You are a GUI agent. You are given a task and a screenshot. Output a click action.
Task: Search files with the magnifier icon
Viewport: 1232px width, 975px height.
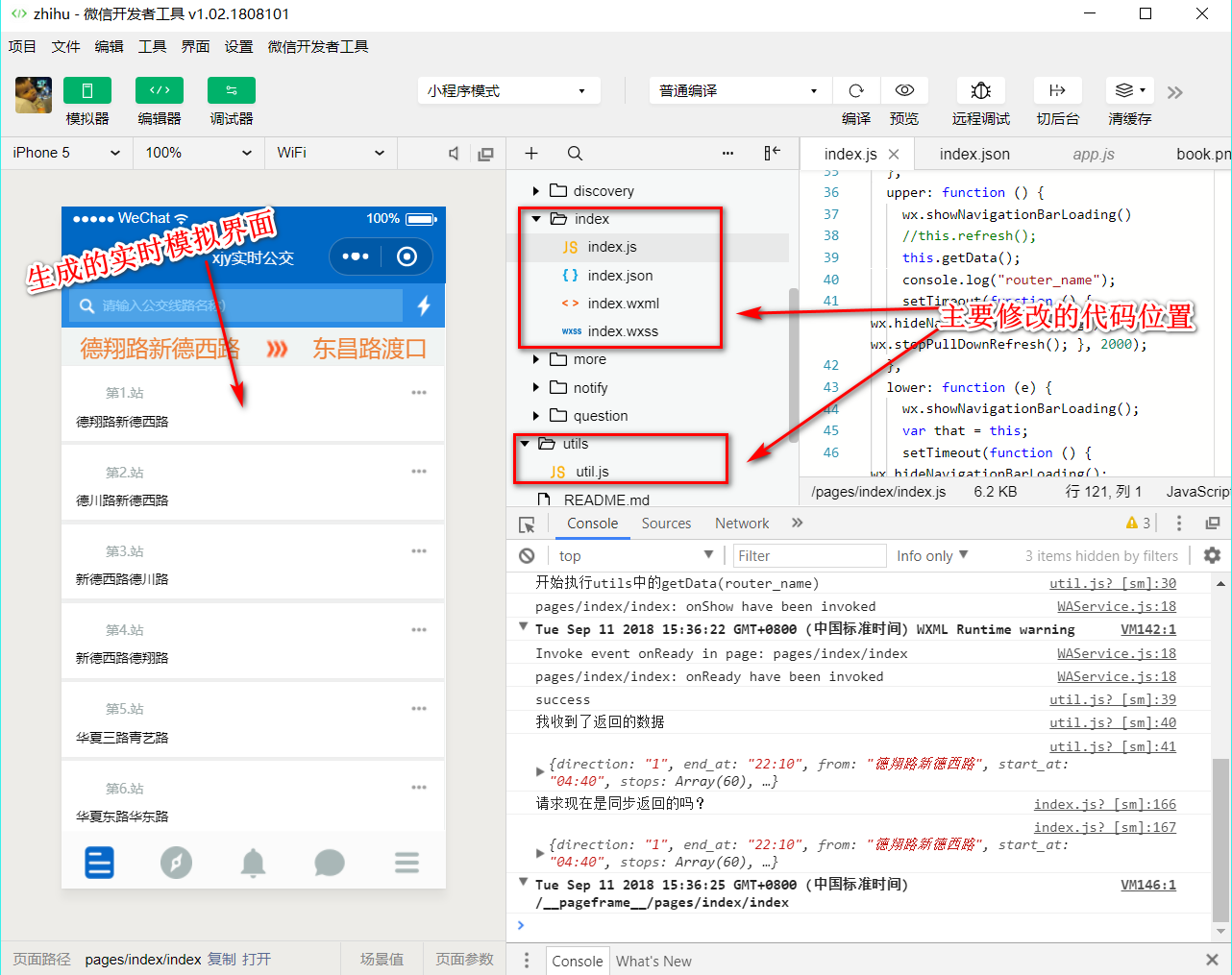click(575, 154)
